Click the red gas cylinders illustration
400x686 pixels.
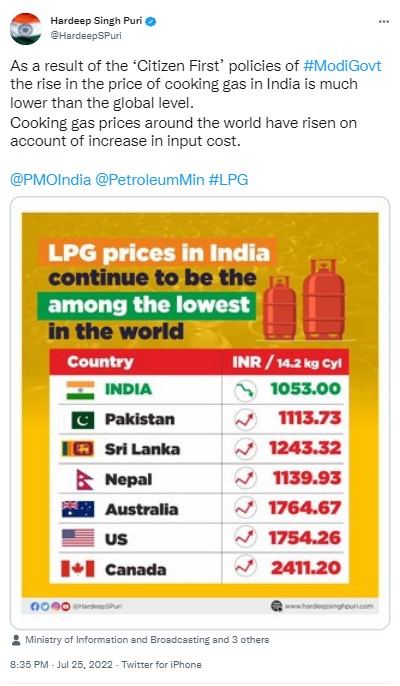point(305,300)
